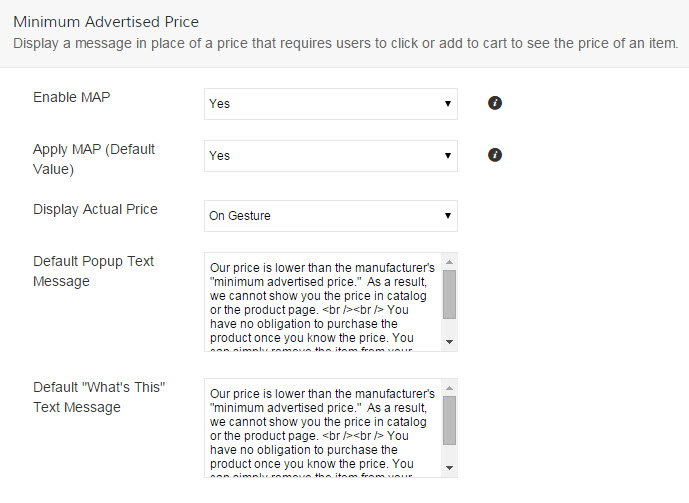Click the scrollbar thumb in the "What's This" box
689x503 pixels.
[449, 419]
